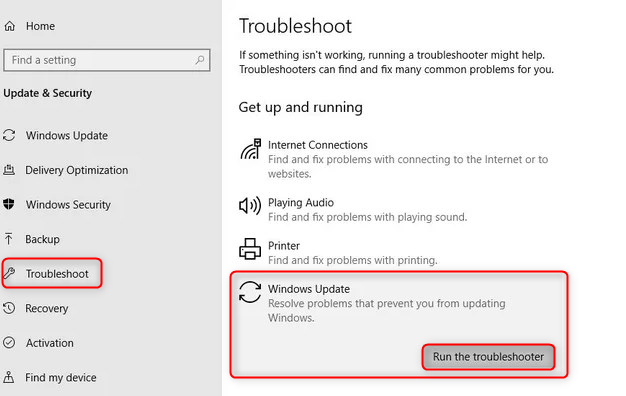The height and width of the screenshot is (396, 626).
Task: Click the Recovery clock icon
Action: pyautogui.click(x=9, y=308)
